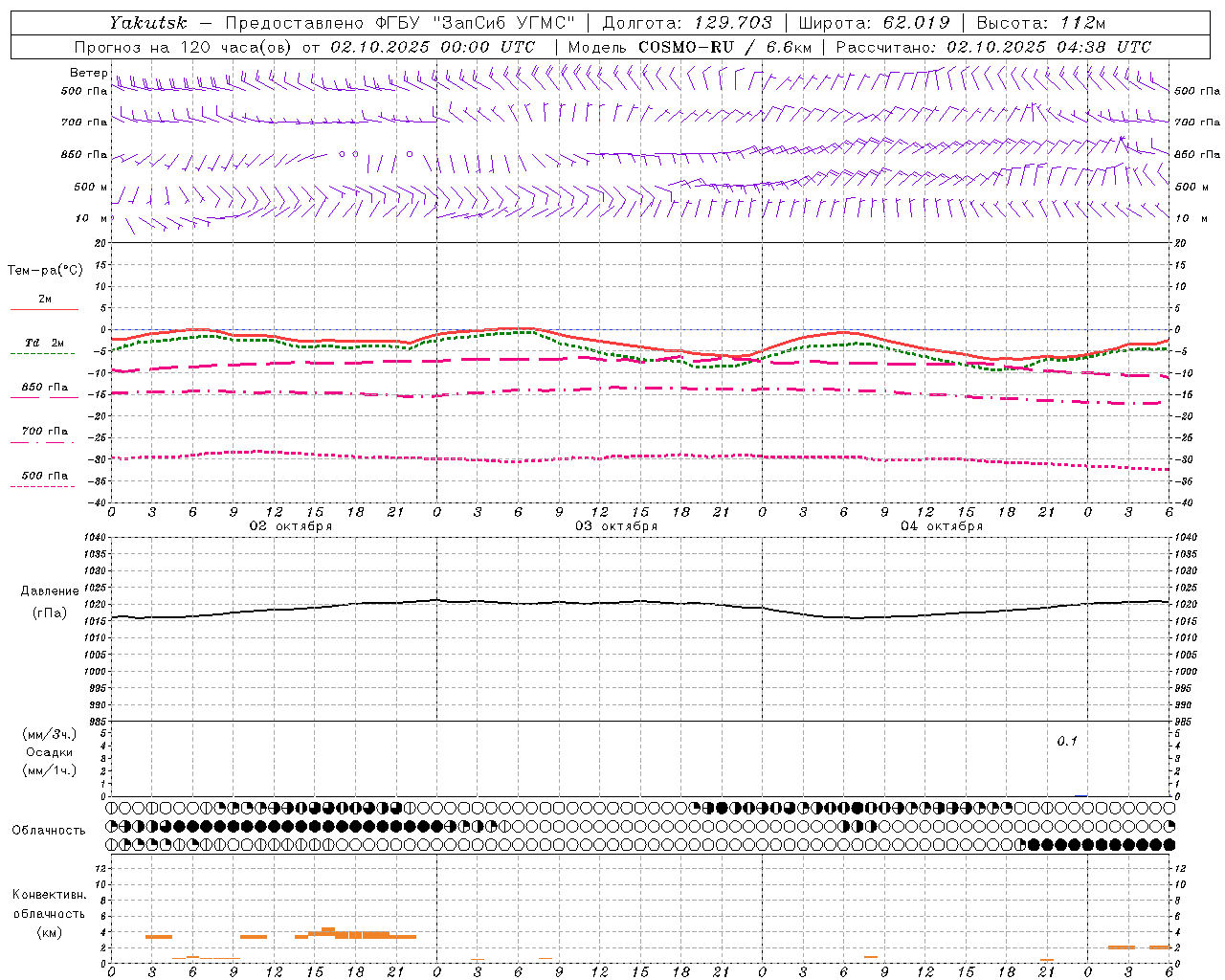Viewport: 1225px width, 980px height.
Task: Click the 'Рассчитано: 02.10.2025 04:38 UTC' timestamp
Action: (993, 47)
